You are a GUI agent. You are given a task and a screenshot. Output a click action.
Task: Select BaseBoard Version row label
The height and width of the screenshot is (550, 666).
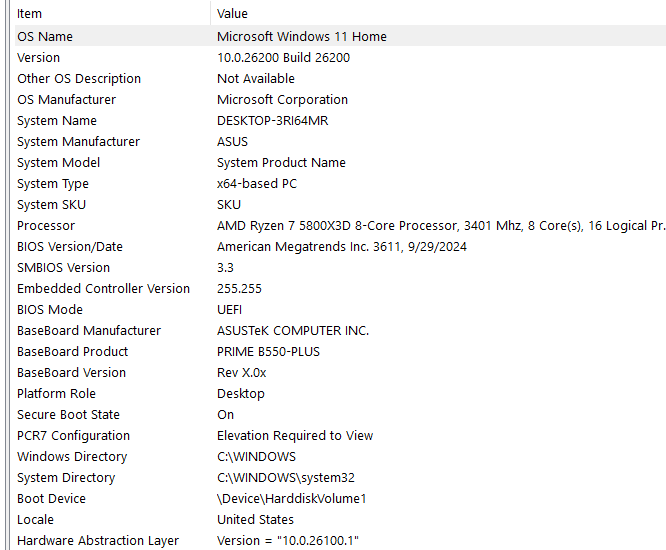tap(72, 373)
